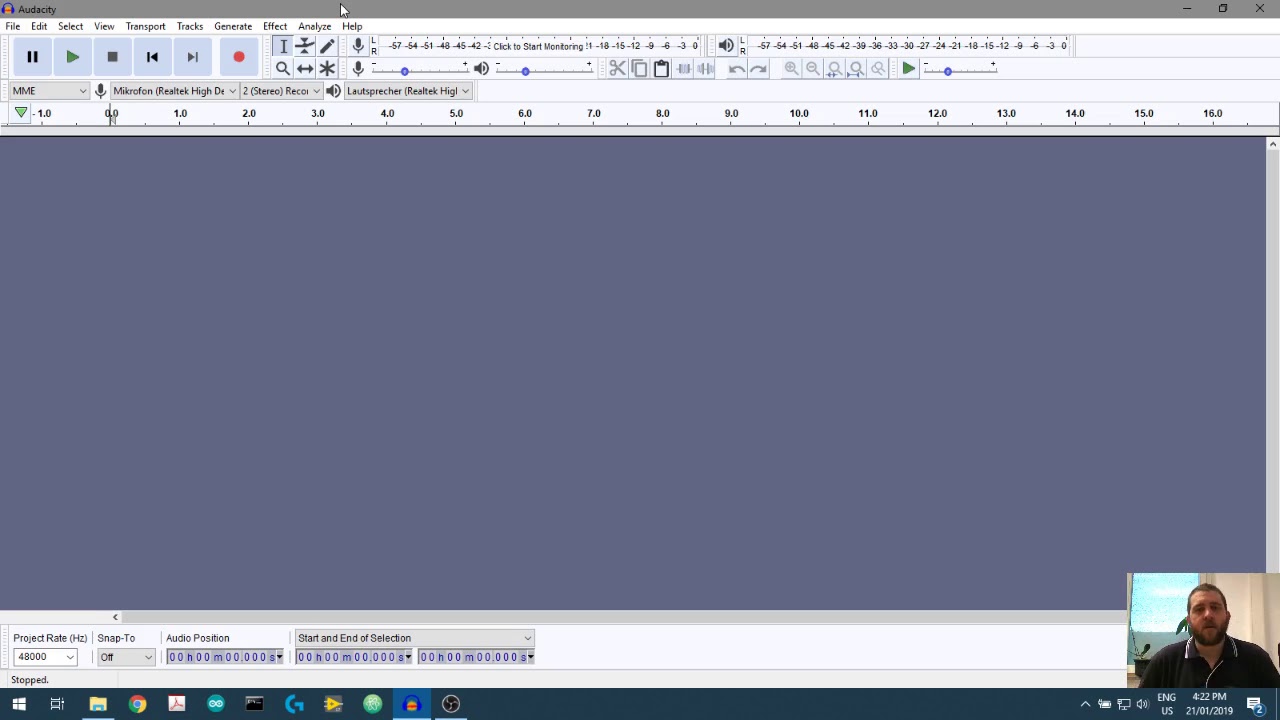Select the Selection (I-beam) tool
The width and height of the screenshot is (1280, 720).
283,46
